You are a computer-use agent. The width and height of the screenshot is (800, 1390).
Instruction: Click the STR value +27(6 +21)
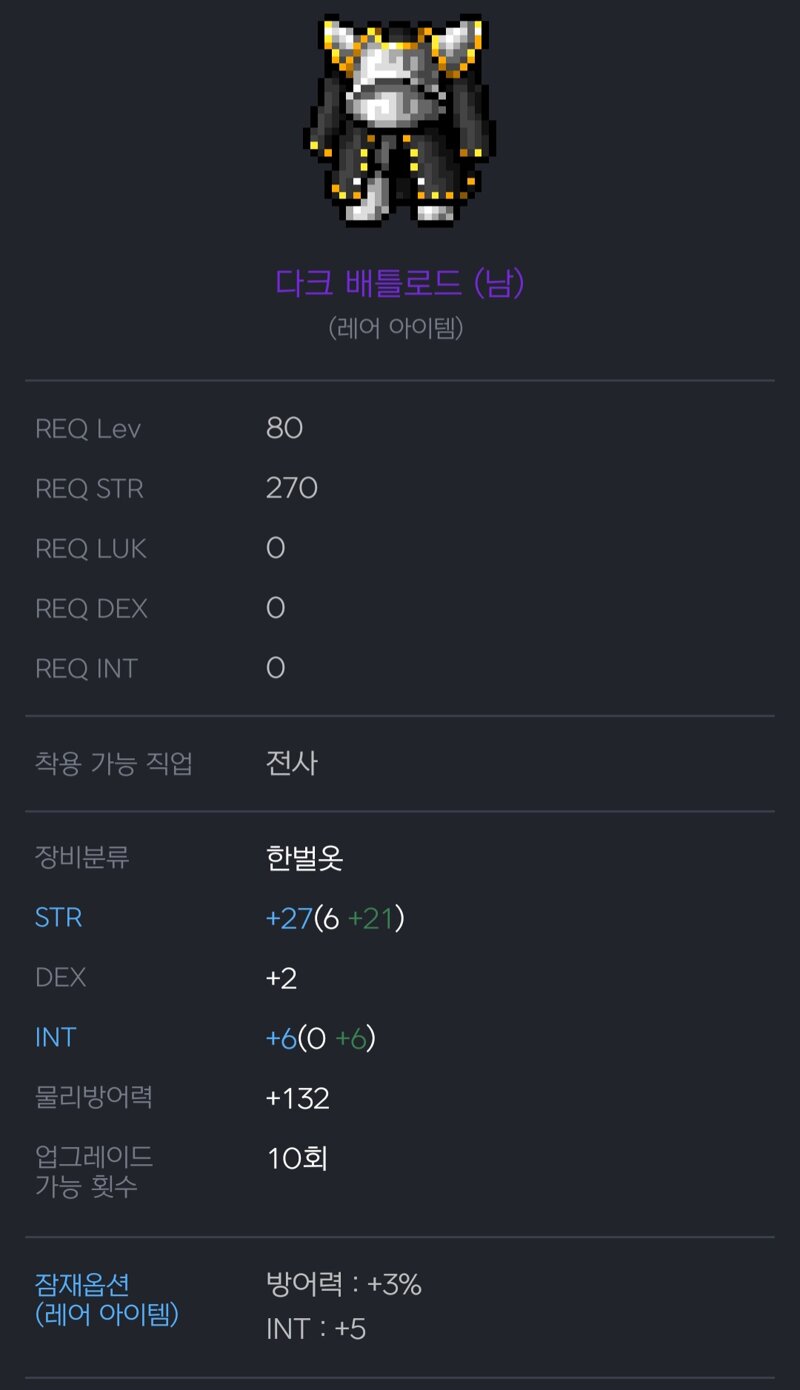coord(335,918)
